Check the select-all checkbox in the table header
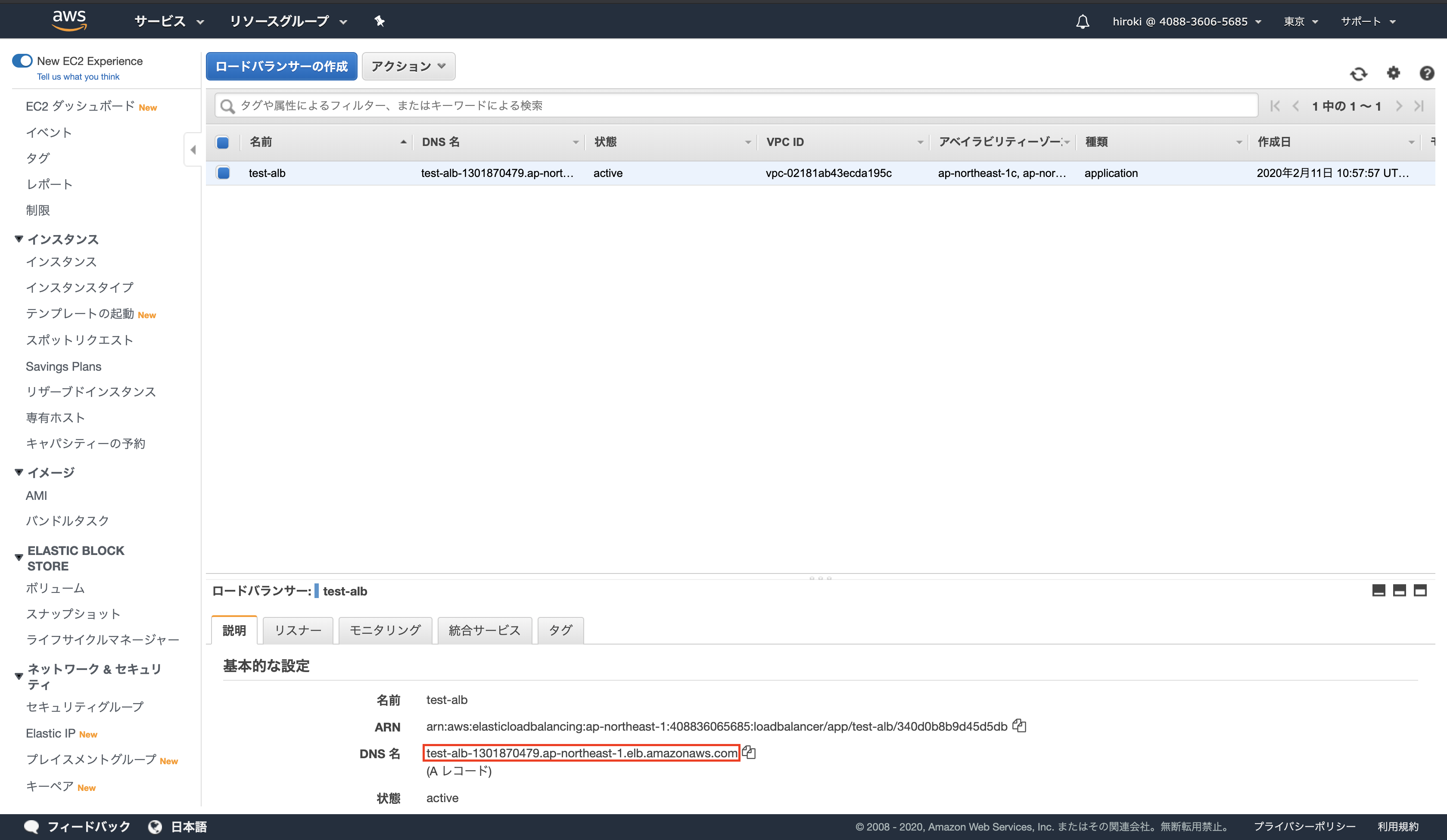The width and height of the screenshot is (1447, 840). tap(223, 142)
